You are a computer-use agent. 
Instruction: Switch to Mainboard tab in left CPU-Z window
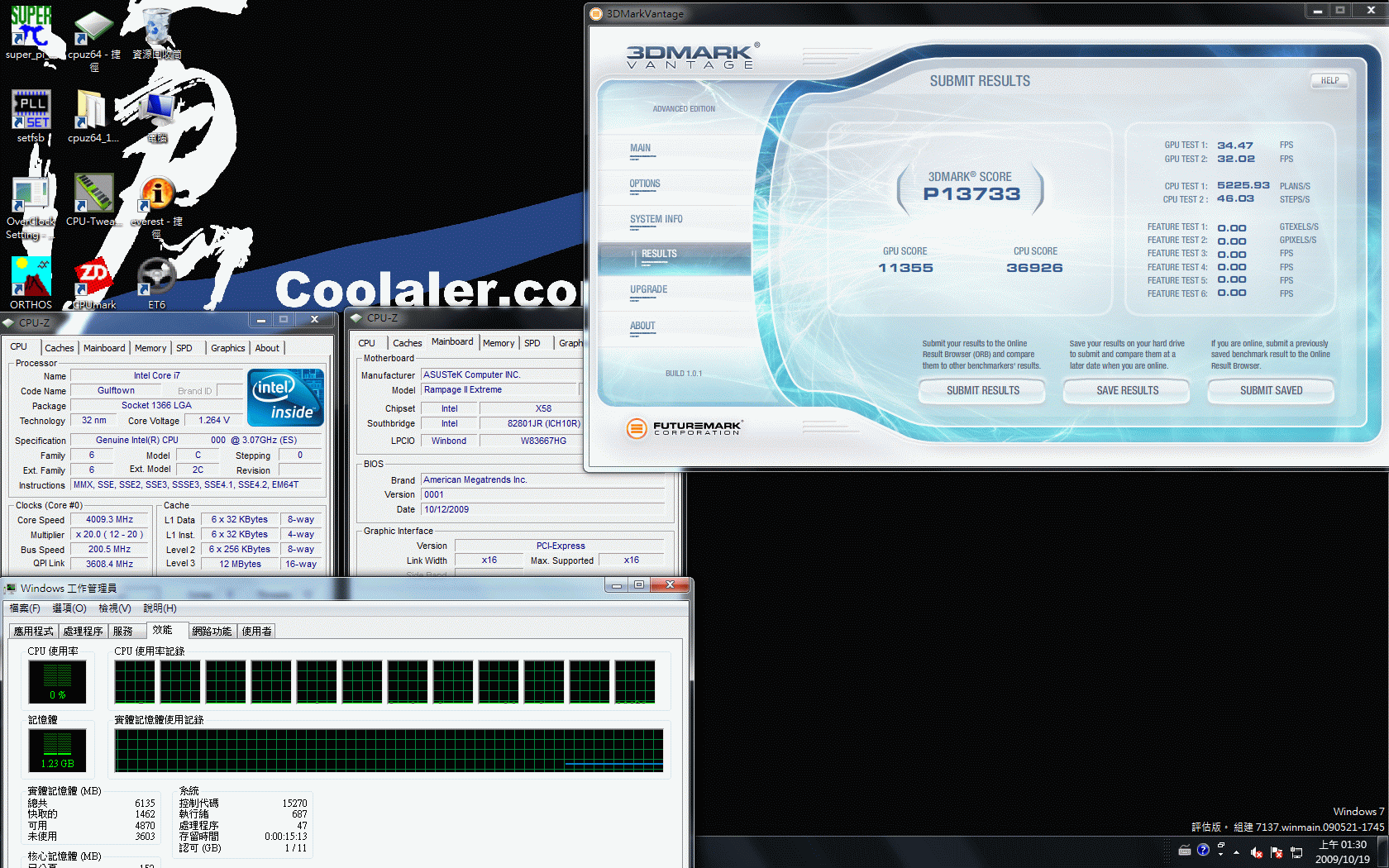tap(104, 349)
